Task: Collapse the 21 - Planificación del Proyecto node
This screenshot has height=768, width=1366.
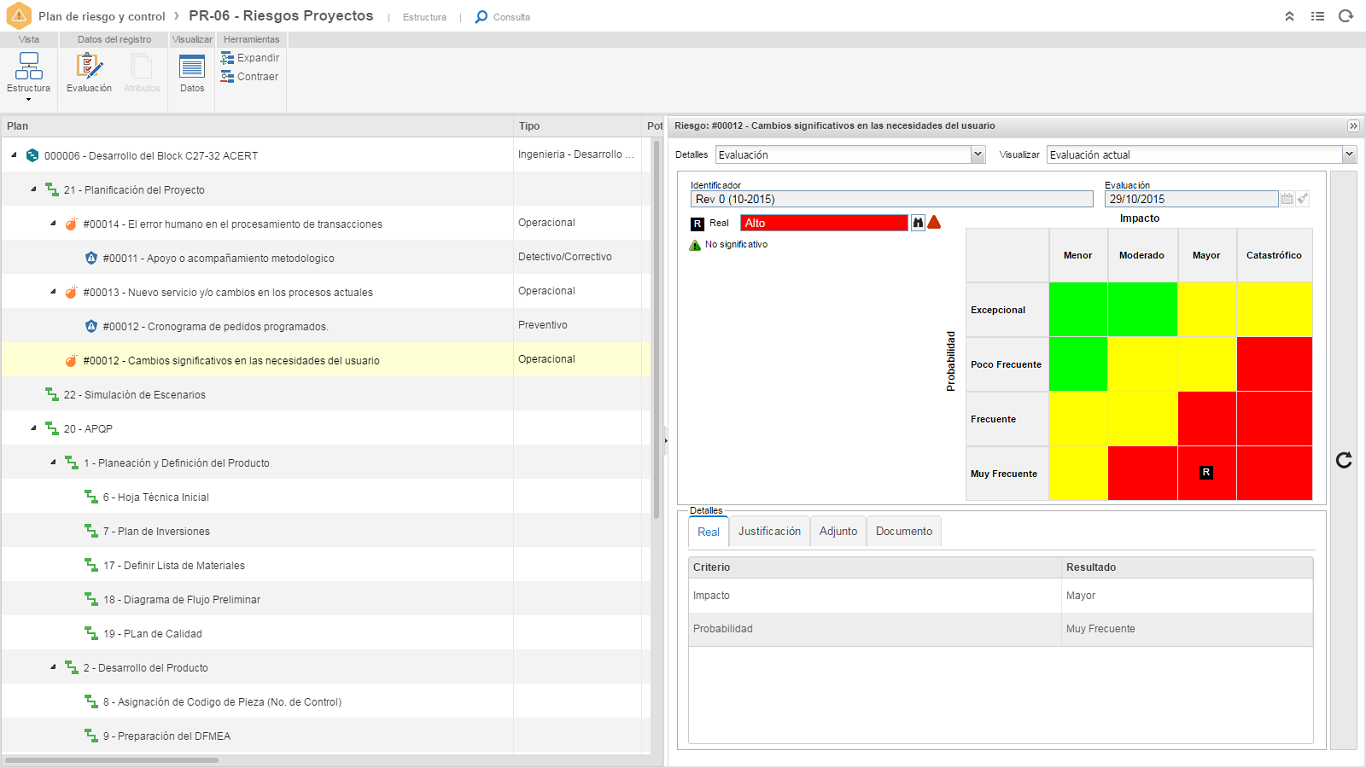Action: pyautogui.click(x=34, y=190)
